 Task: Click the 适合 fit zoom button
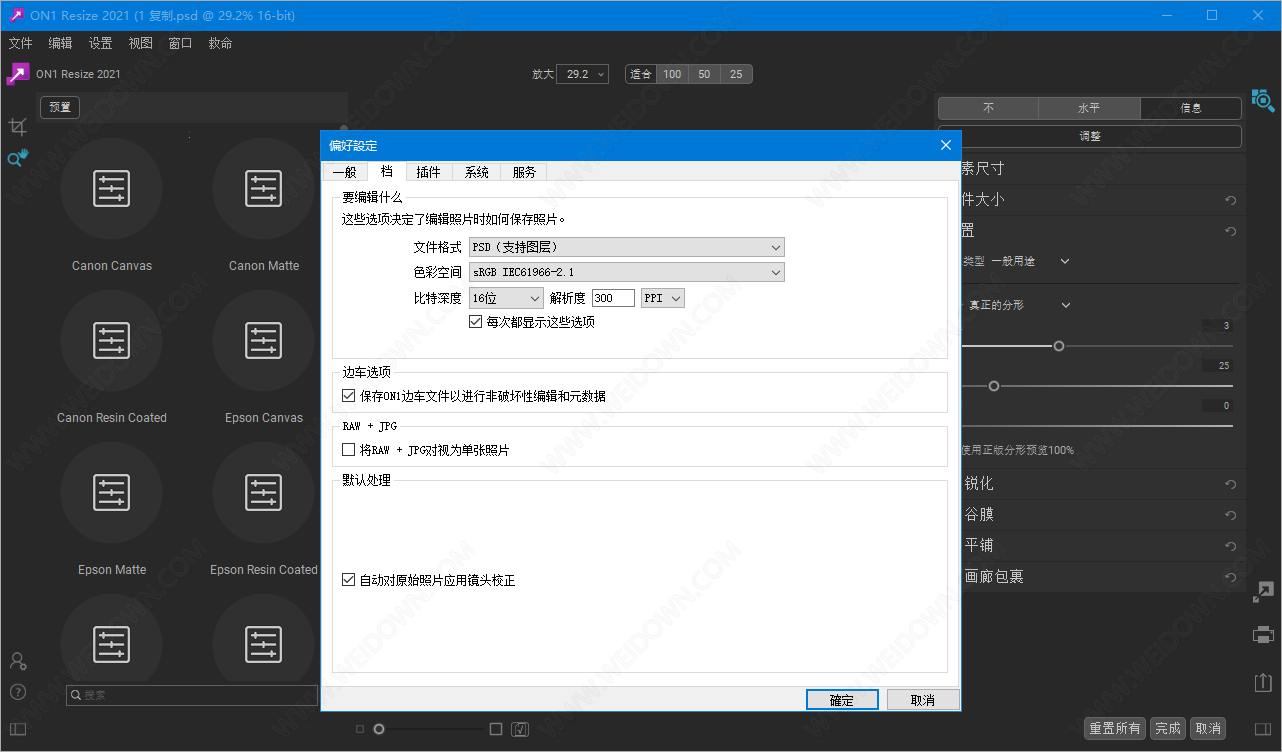tap(640, 74)
